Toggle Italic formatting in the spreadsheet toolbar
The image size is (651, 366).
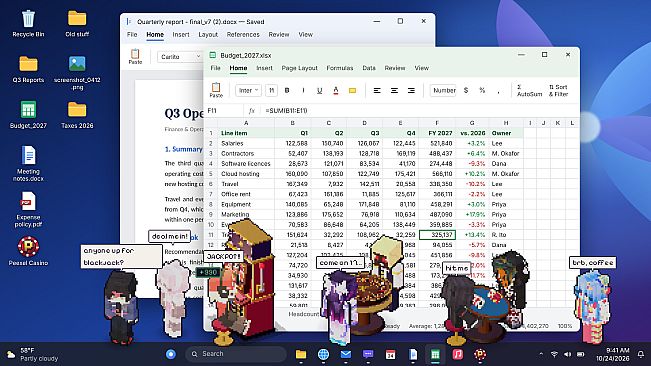(x=303, y=90)
